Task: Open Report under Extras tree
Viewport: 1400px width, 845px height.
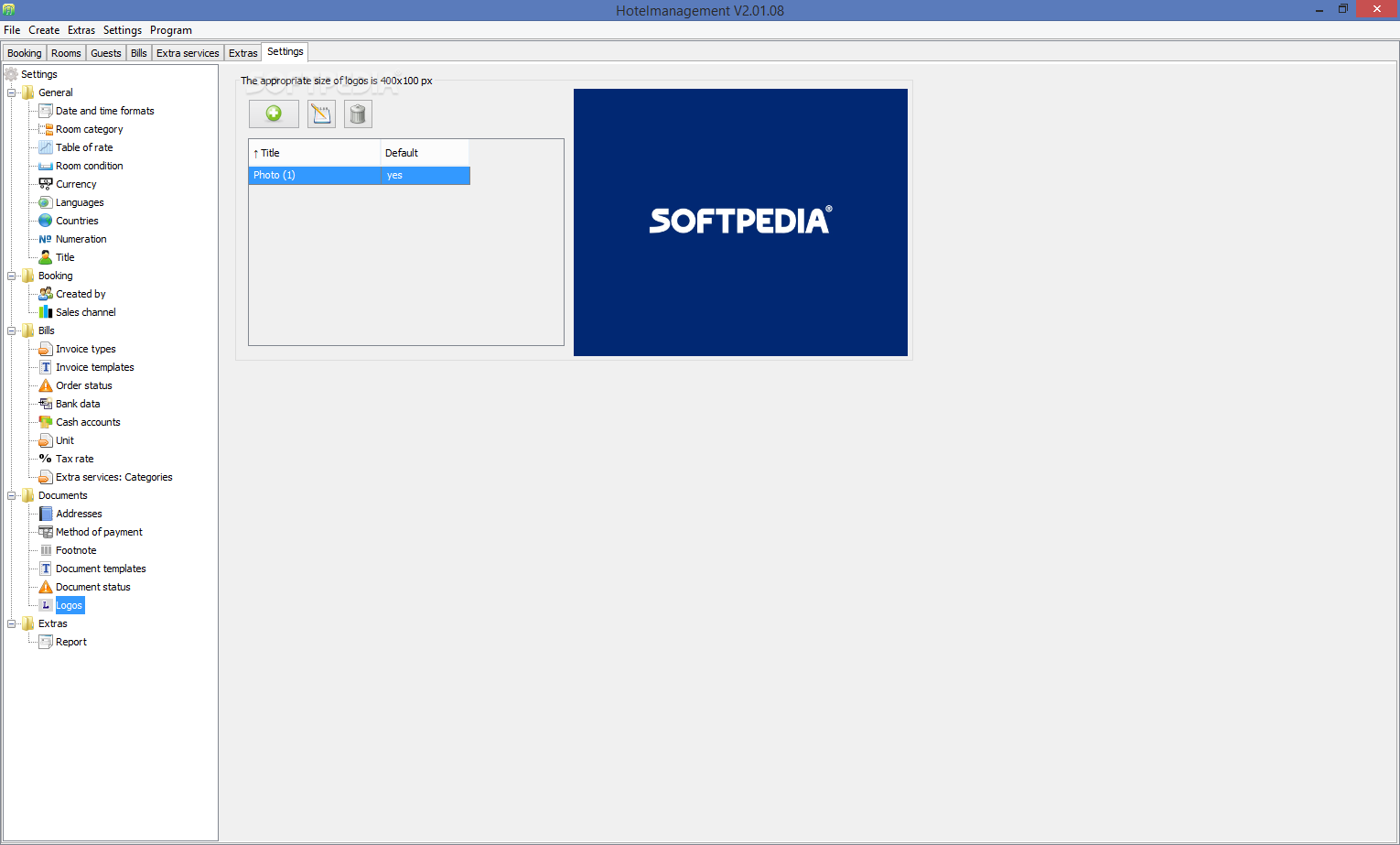Action: pyautogui.click(x=71, y=642)
